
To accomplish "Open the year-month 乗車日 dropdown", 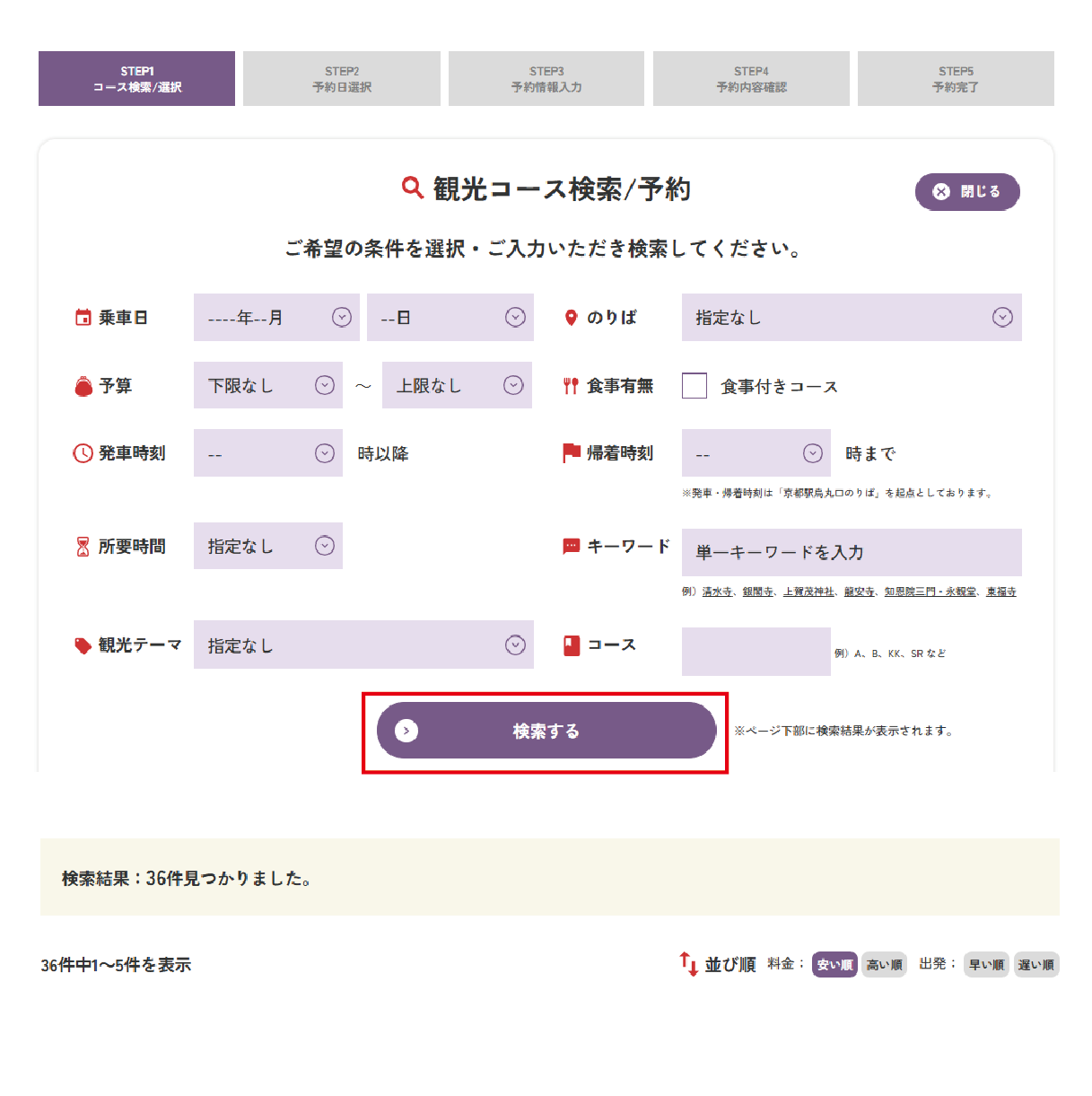I will coord(276,318).
